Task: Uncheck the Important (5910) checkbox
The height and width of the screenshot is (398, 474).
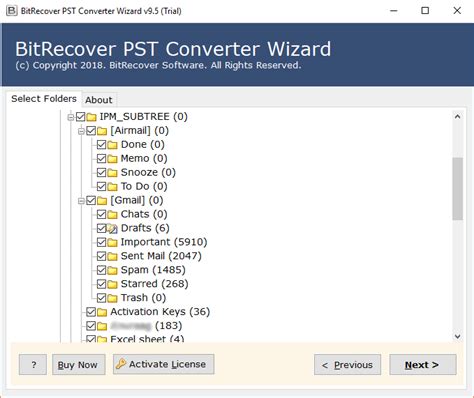Action: [x=101, y=242]
